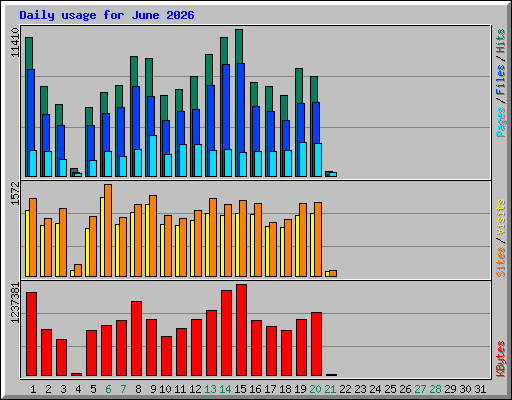Click the yellow visits bar for day 9
512x400 pixels.
tap(147, 240)
